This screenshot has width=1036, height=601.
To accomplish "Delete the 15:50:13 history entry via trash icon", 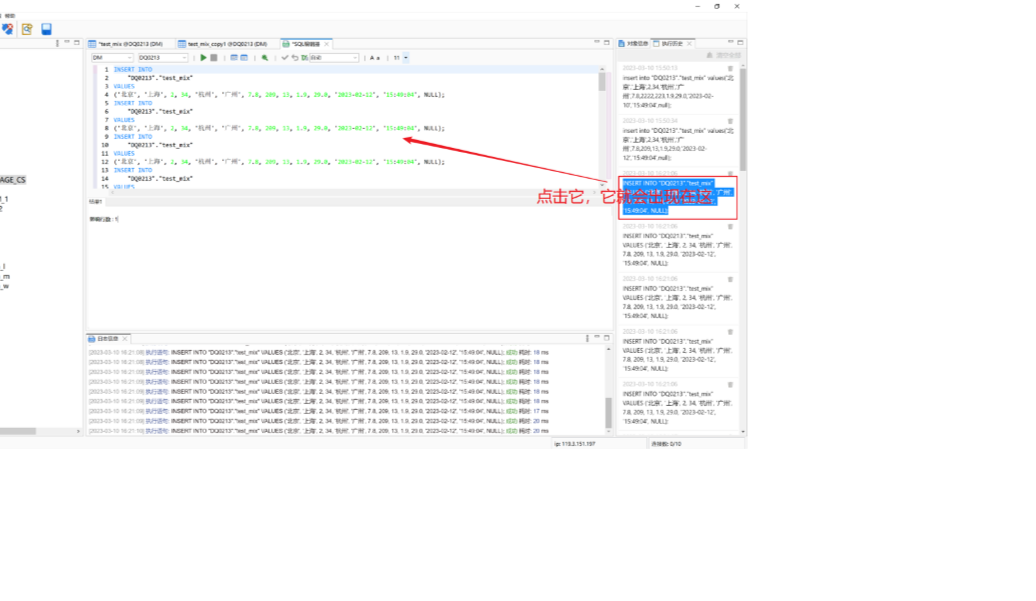I will [730, 68].
